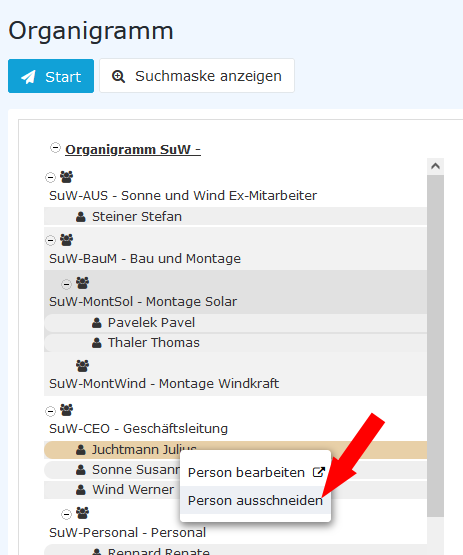Choose Person bearbeiten from context menu

[x=255, y=473]
